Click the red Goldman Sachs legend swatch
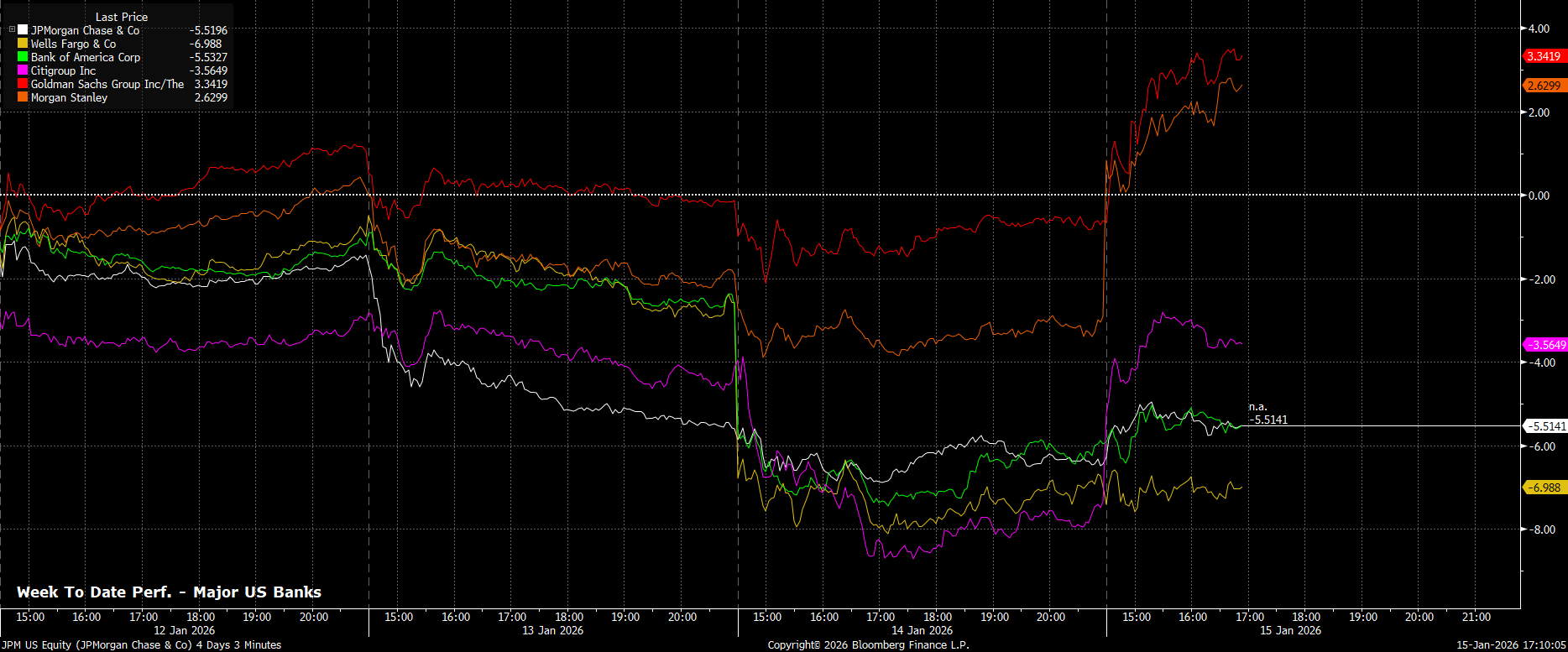Image resolution: width=1568 pixels, height=652 pixels. (x=23, y=84)
